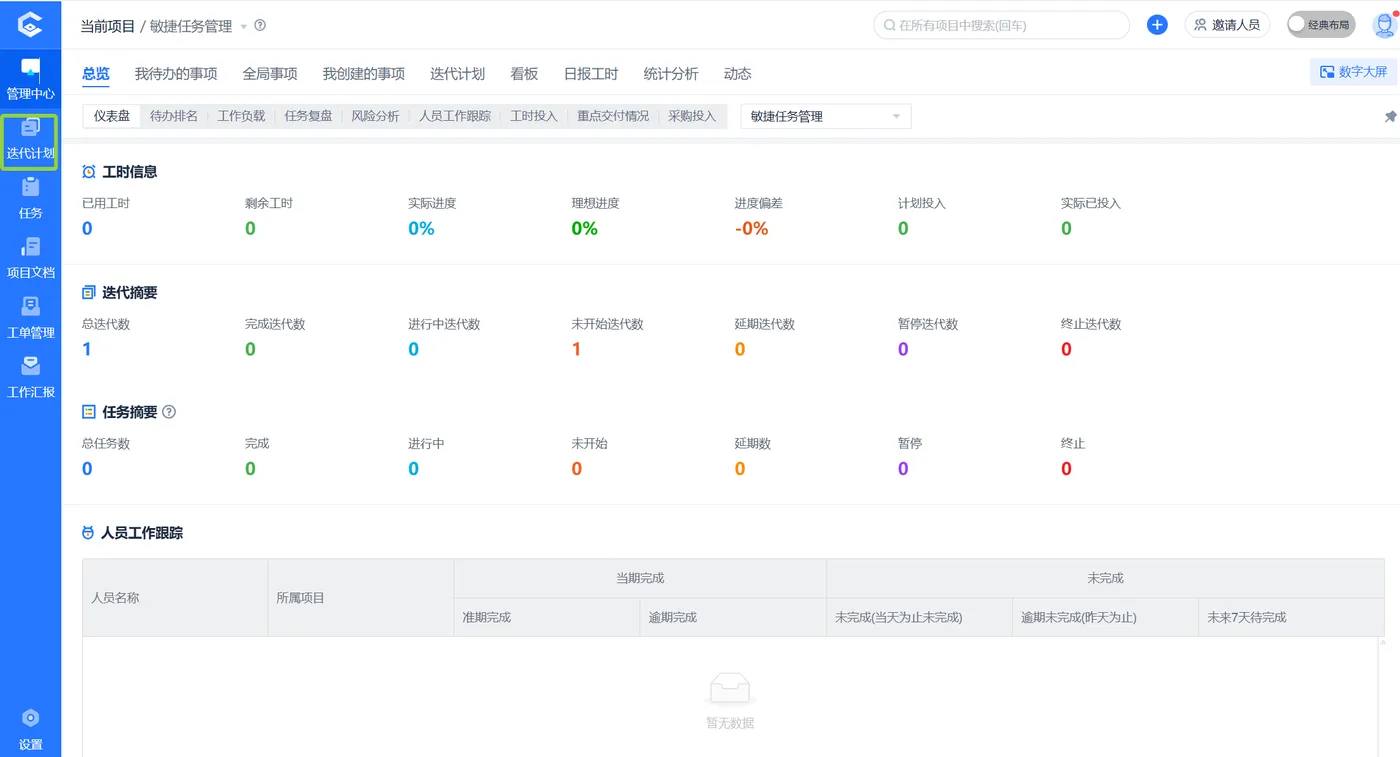Click the pin icon beside the dashboard tabs
Image resolution: width=1400 pixels, height=757 pixels.
[1392, 116]
